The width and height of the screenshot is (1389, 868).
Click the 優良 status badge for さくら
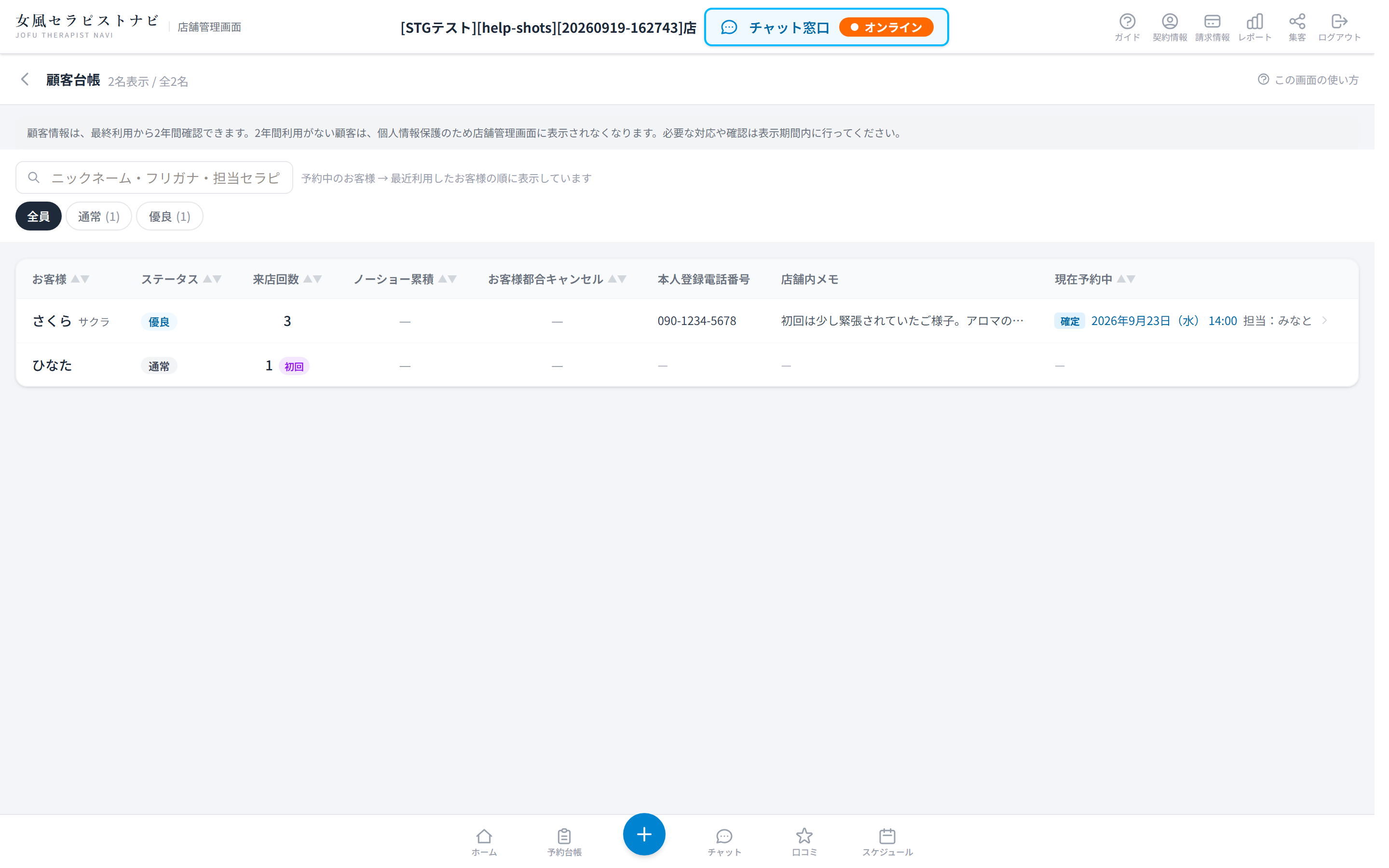click(159, 322)
